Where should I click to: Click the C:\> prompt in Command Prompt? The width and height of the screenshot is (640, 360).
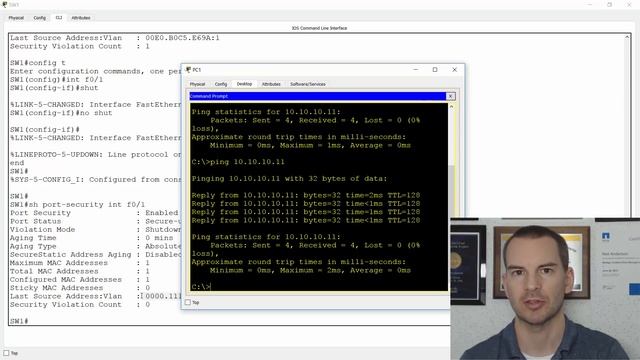tap(200, 287)
